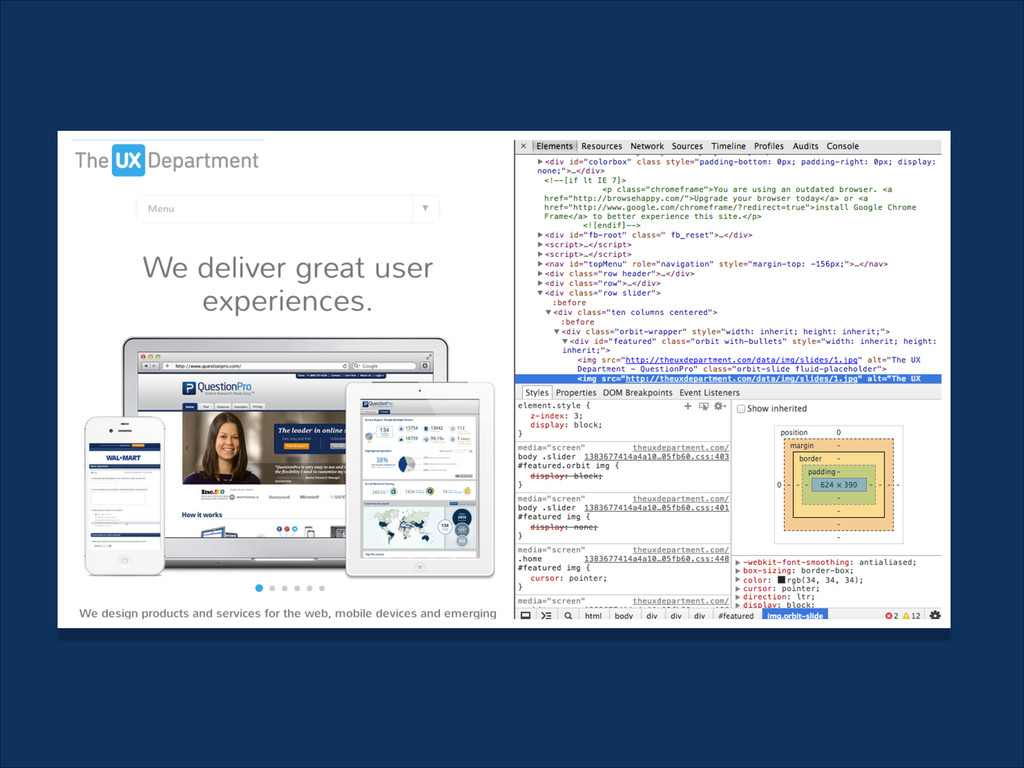The width and height of the screenshot is (1024, 768).
Task: Open the Profiles tab
Action: tap(769, 146)
